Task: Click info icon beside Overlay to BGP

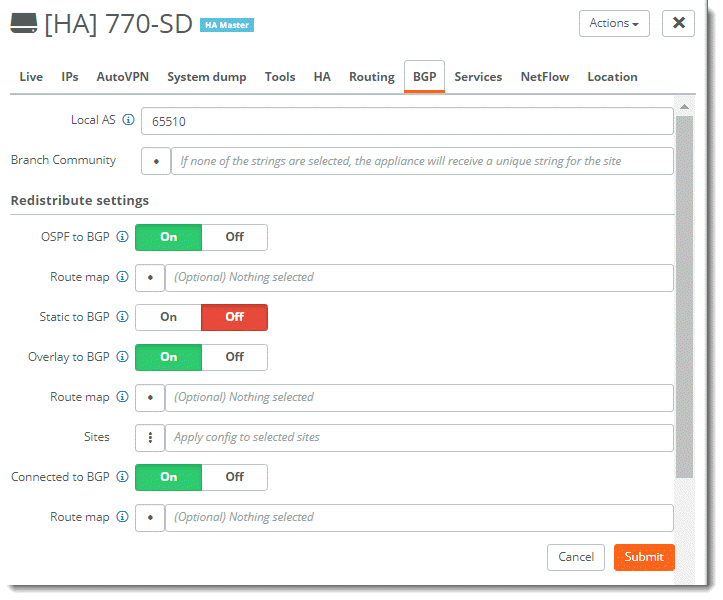Action: [x=122, y=357]
